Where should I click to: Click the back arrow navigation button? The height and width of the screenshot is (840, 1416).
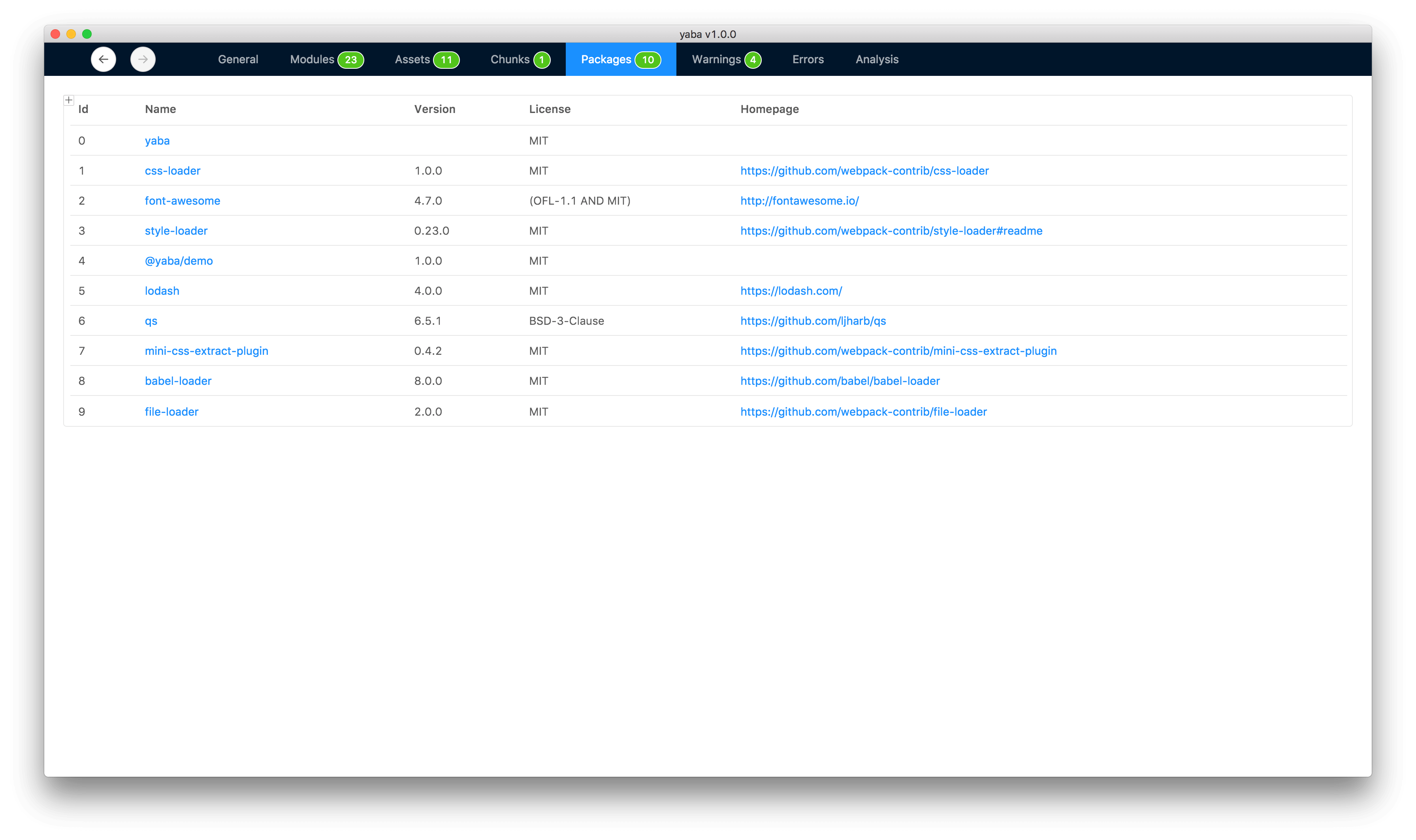coord(103,59)
